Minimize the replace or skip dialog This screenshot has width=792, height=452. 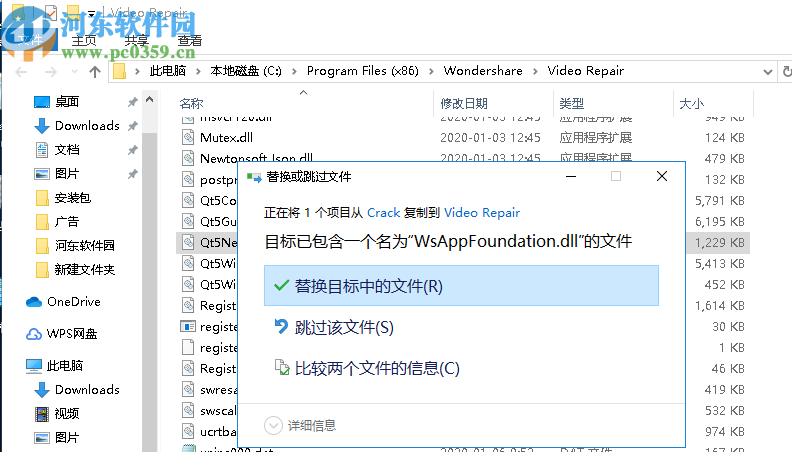[571, 176]
